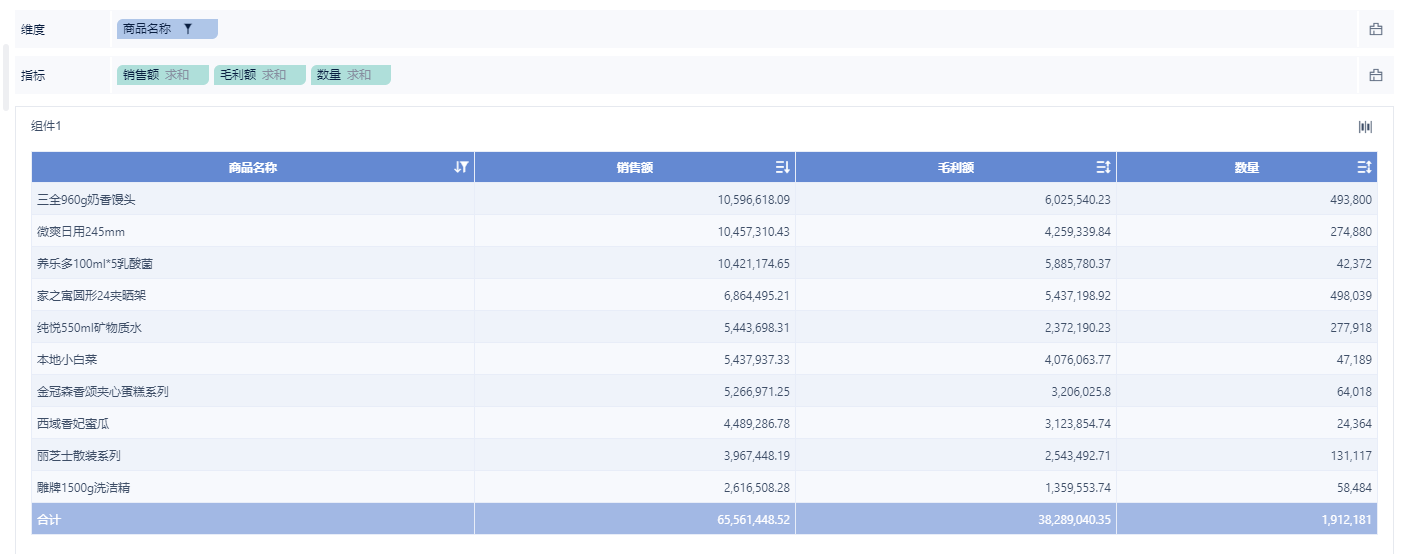Click the toolbox icon in the 维度 row
This screenshot has width=1409, height=554.
tap(1376, 29)
